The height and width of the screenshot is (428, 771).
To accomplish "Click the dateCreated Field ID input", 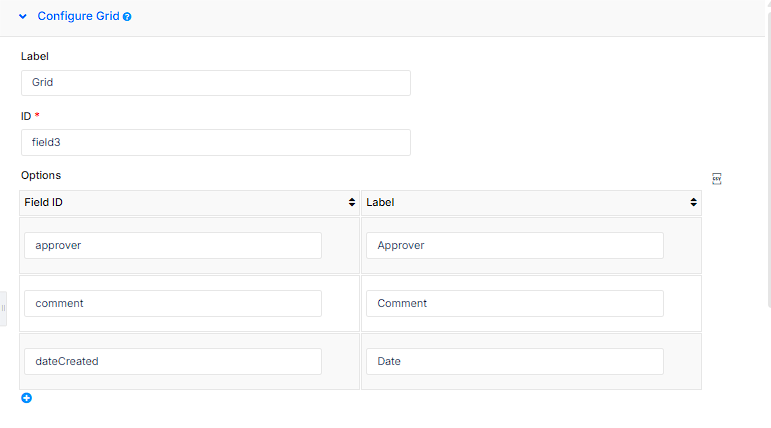I will point(173,362).
